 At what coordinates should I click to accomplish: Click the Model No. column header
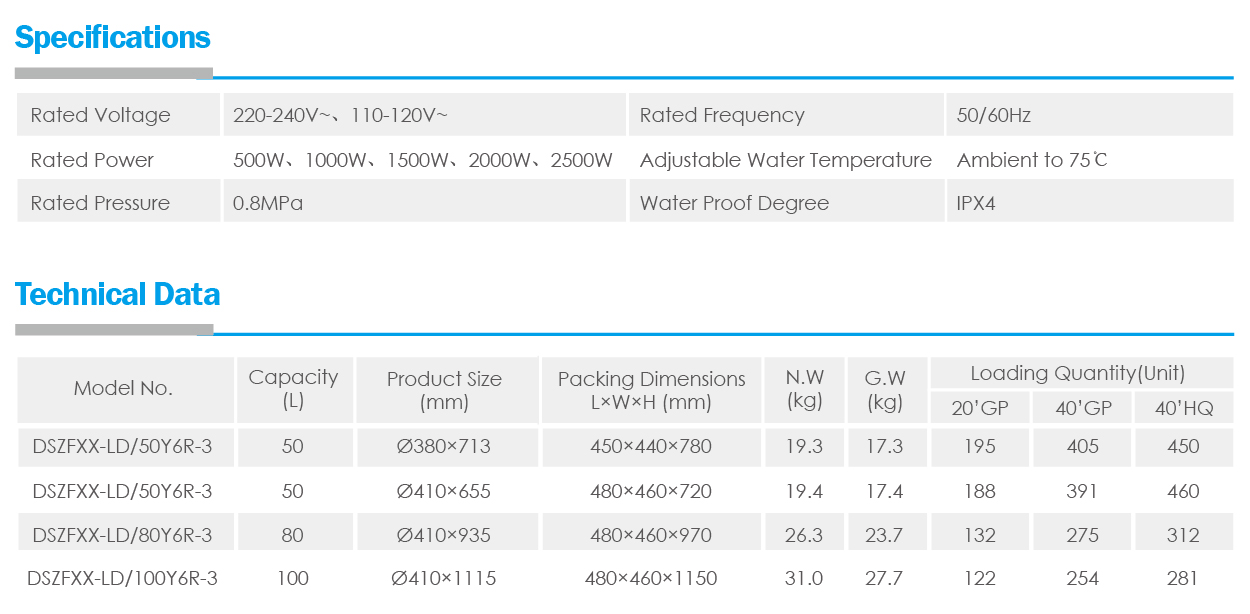[x=123, y=389]
